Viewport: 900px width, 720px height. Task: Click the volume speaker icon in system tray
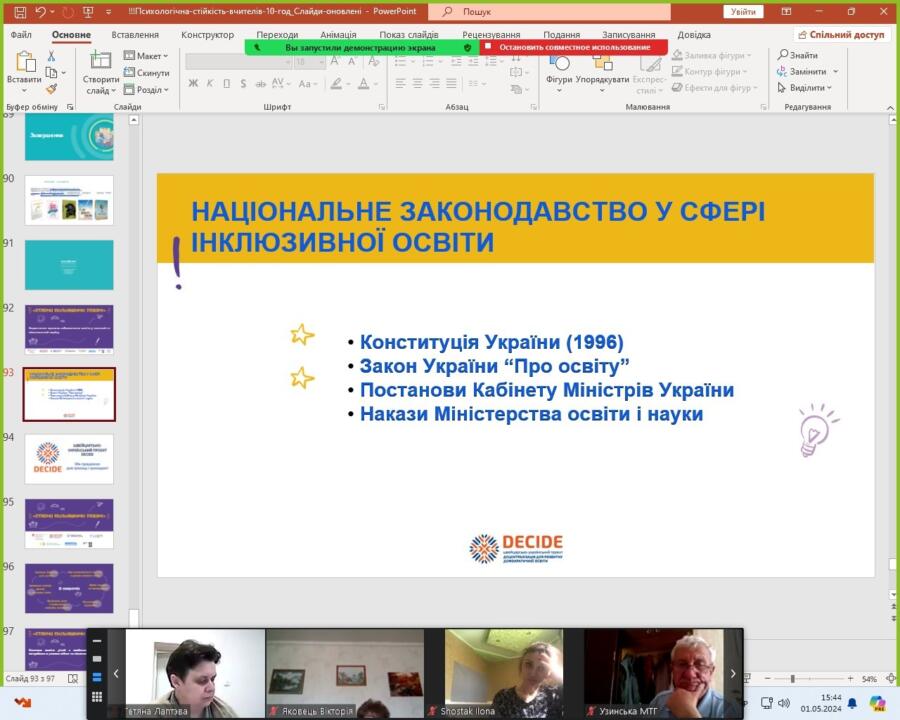(784, 703)
